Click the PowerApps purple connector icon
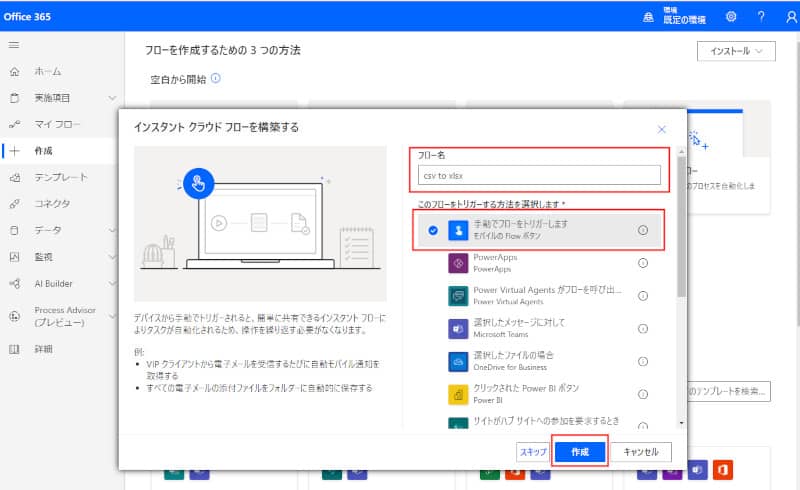 click(458, 263)
